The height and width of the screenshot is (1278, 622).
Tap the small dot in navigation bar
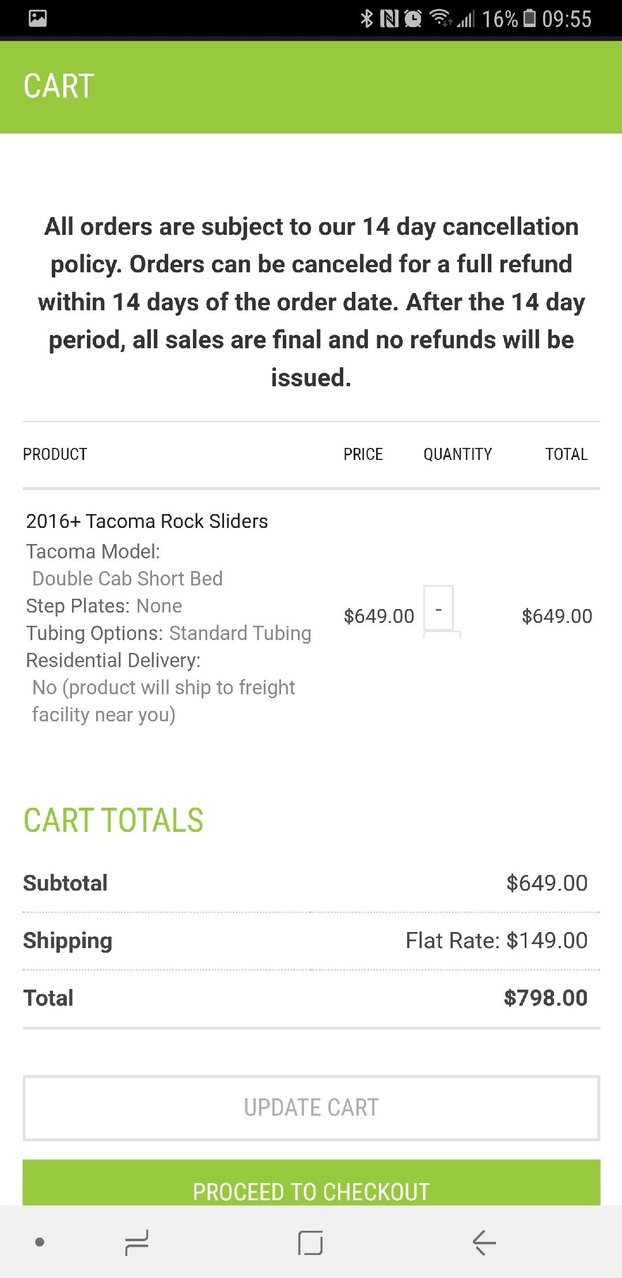click(39, 1242)
